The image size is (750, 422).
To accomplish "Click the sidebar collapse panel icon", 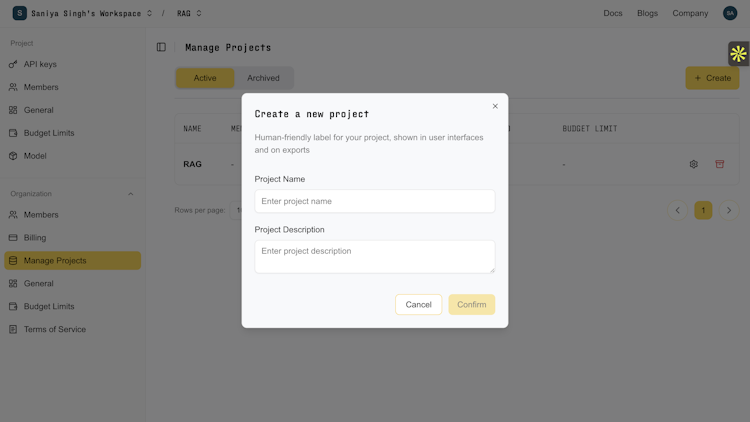I will pyautogui.click(x=161, y=47).
